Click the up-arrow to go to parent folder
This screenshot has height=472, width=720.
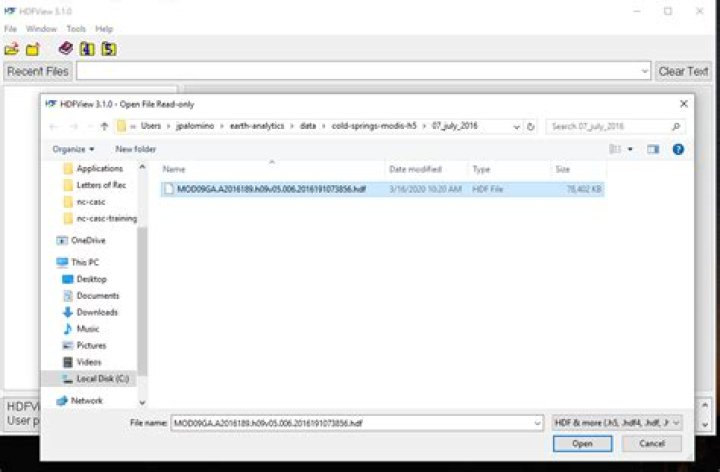tap(104, 127)
